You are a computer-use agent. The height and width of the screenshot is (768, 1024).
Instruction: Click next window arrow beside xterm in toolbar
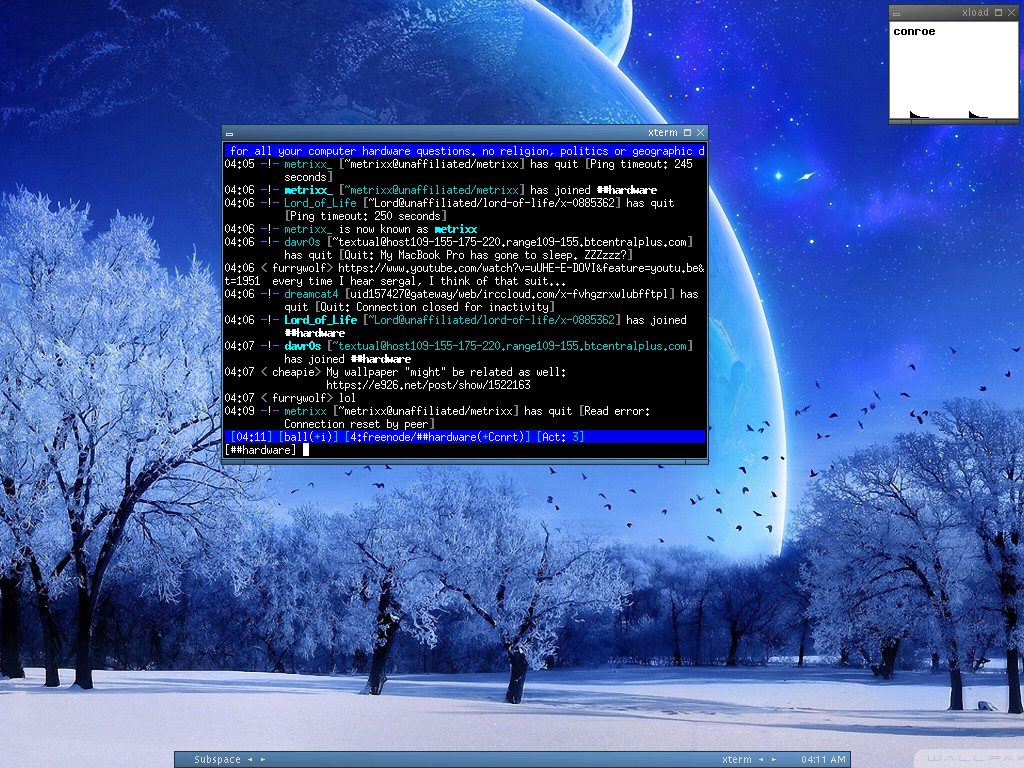(x=774, y=760)
